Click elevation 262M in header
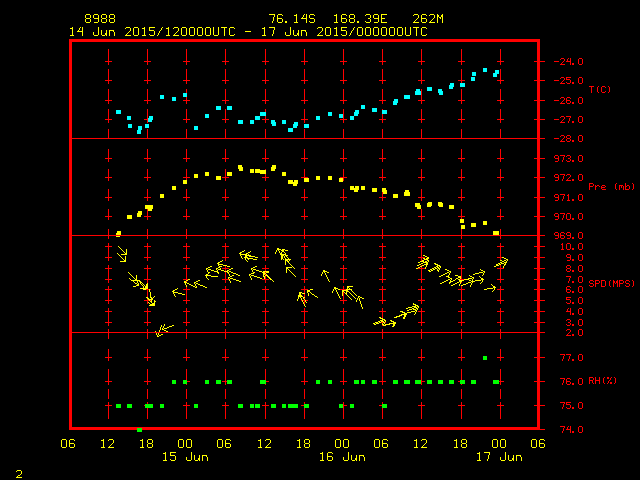 (x=428, y=19)
